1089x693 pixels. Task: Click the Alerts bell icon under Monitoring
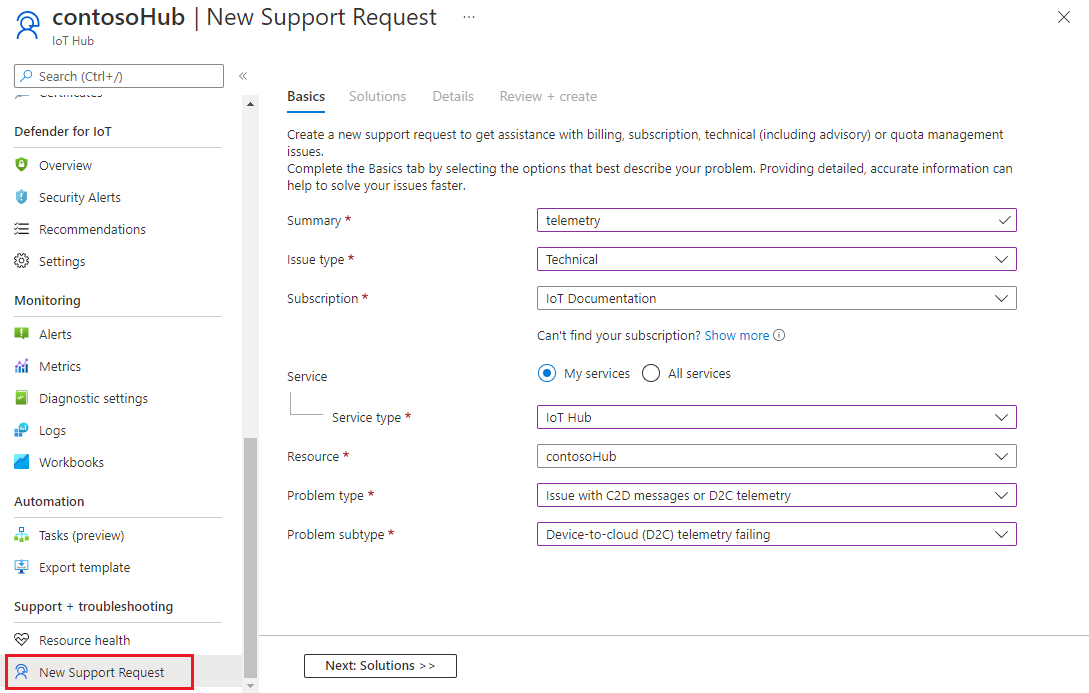21,333
